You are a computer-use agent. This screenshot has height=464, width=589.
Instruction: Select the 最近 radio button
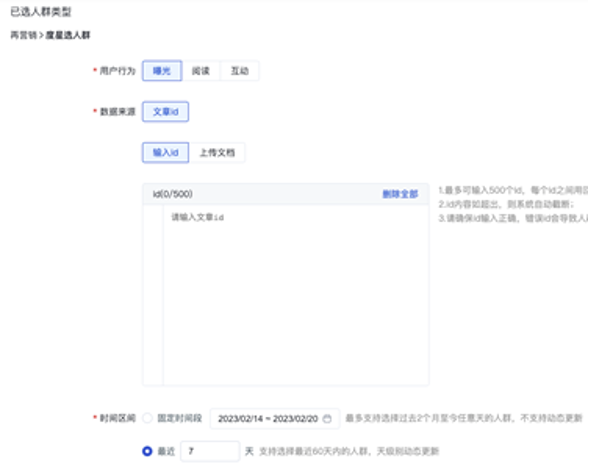pos(147,451)
